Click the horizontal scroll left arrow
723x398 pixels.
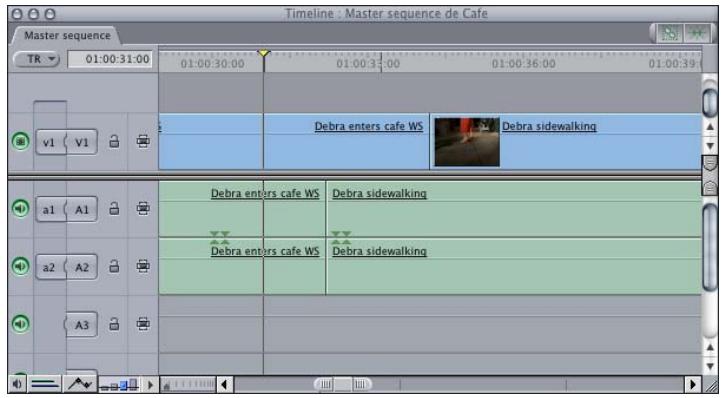(x=225, y=384)
